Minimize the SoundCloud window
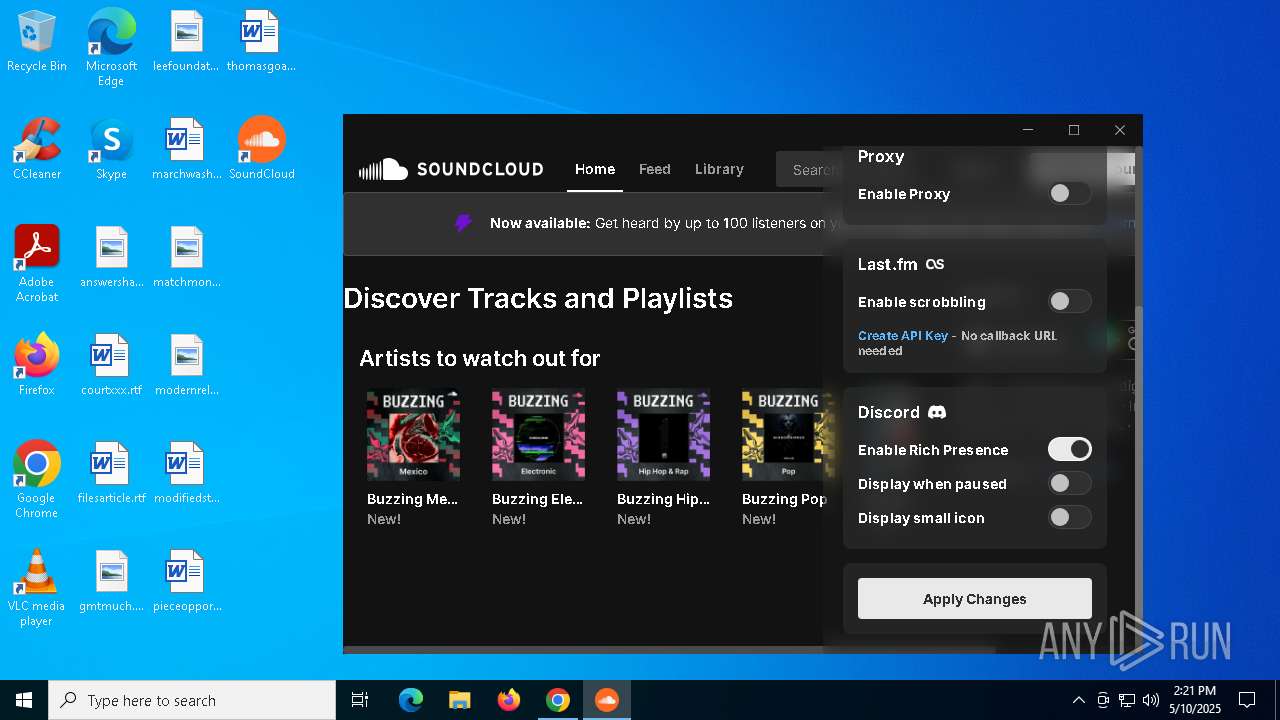1280x720 pixels. click(x=1028, y=130)
